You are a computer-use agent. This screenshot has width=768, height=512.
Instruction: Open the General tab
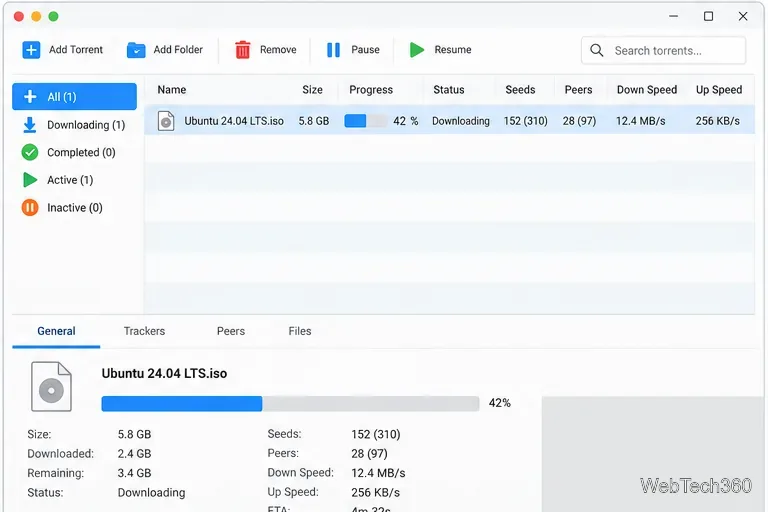[56, 331]
